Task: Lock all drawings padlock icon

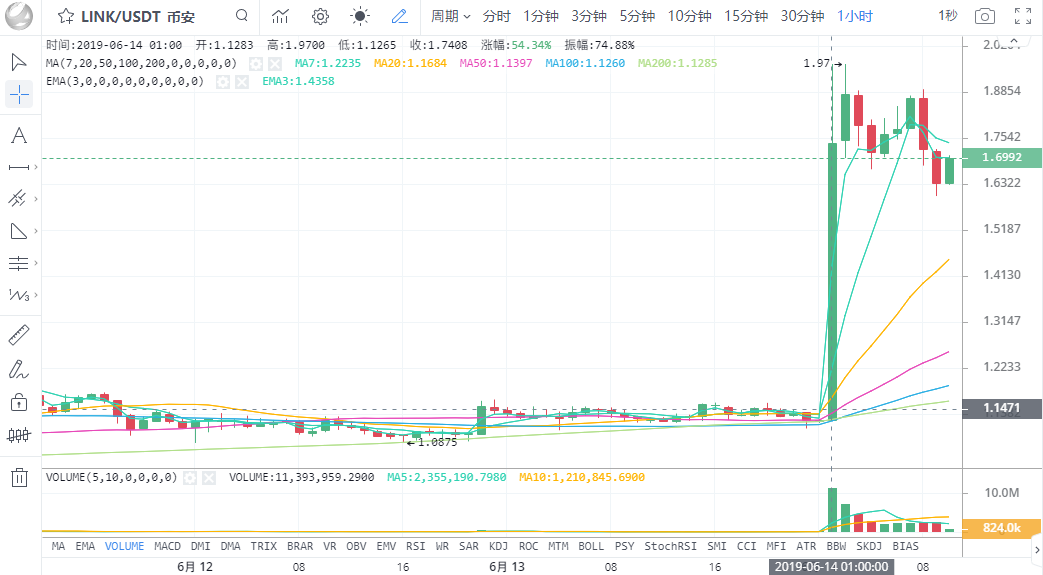Action: 19,402
